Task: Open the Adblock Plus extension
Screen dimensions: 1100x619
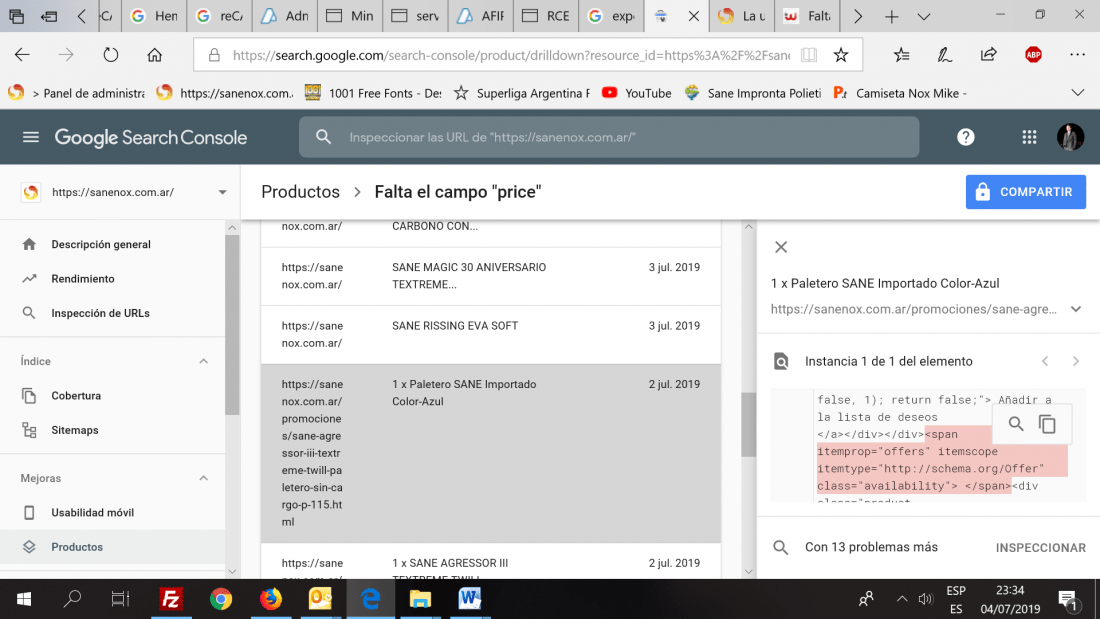Action: pyautogui.click(x=1033, y=55)
